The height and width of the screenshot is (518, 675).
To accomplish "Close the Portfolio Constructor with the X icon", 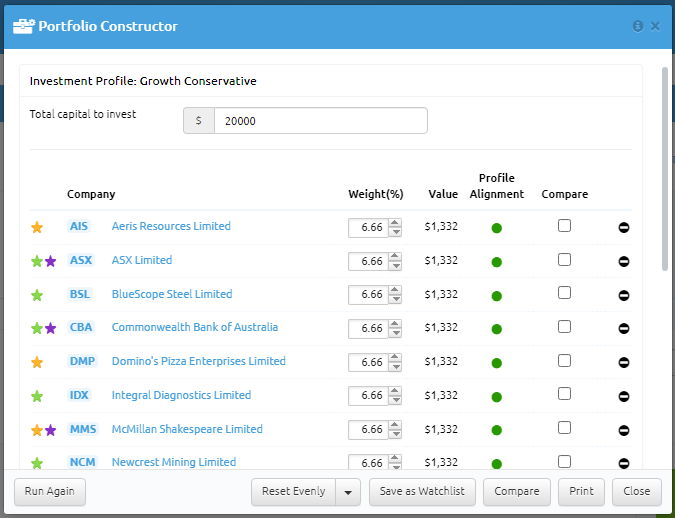I will click(655, 26).
